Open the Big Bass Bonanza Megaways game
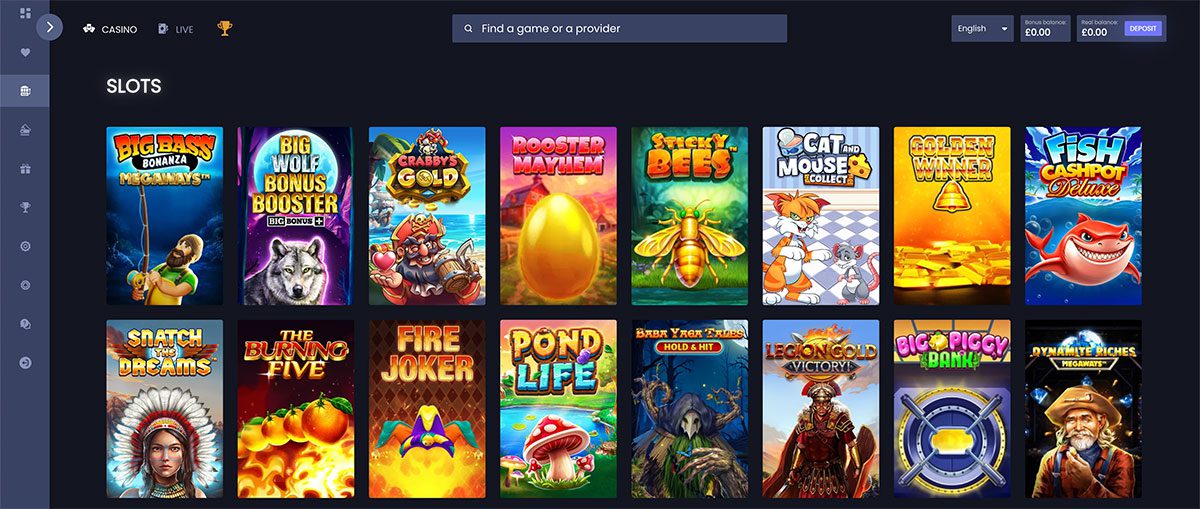Screen dimensions: 1200x509 click(x=165, y=216)
